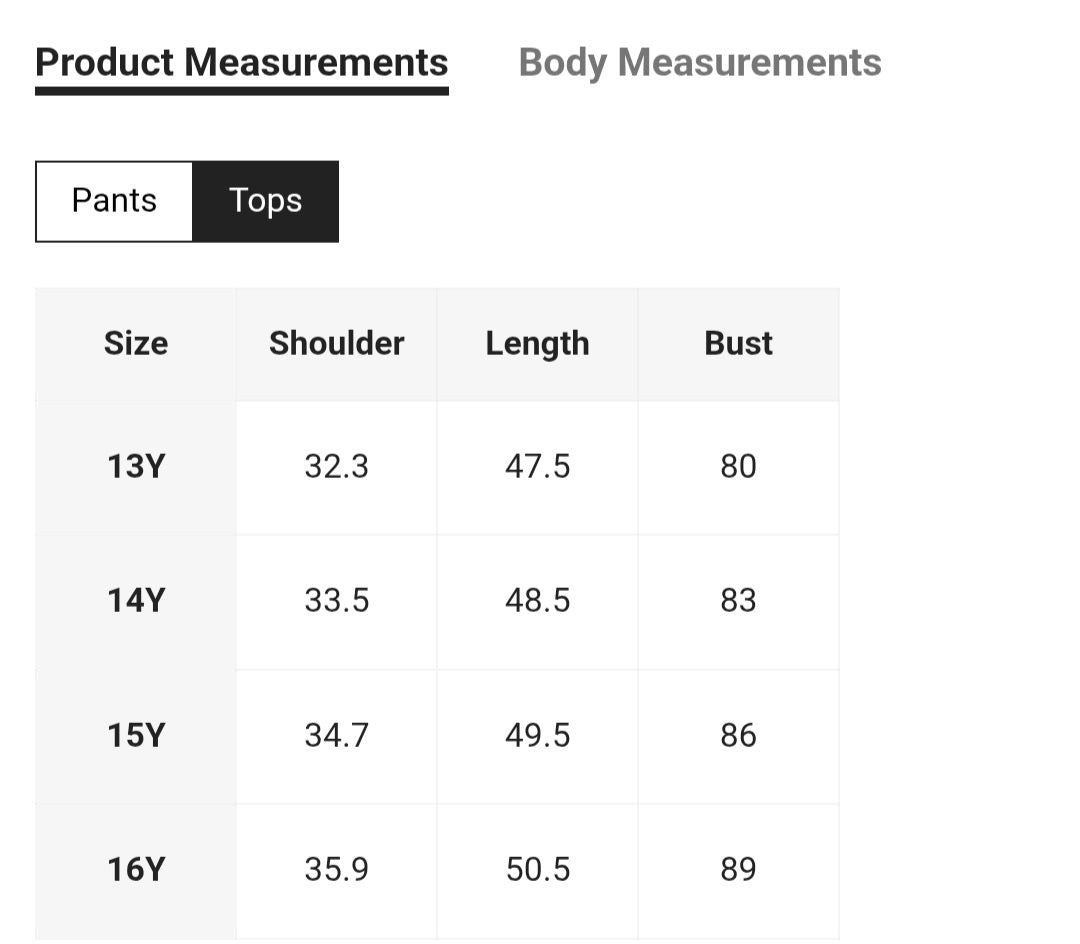This screenshot has width=1080, height=944.
Task: Click the 32.3 shoulder value for 13Y
Action: click(x=336, y=467)
